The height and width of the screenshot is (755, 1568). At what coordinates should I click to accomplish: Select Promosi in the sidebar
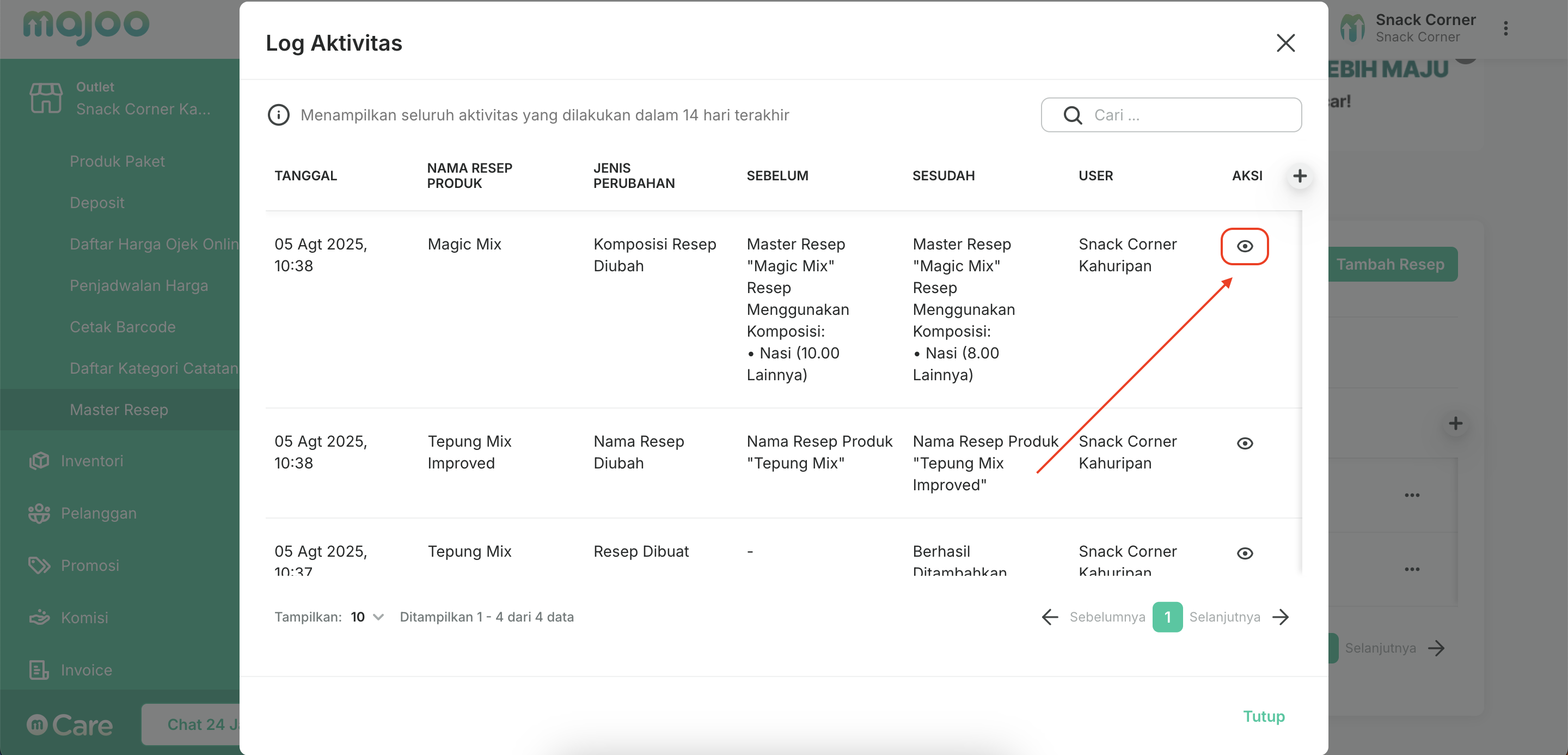pyautogui.click(x=89, y=565)
